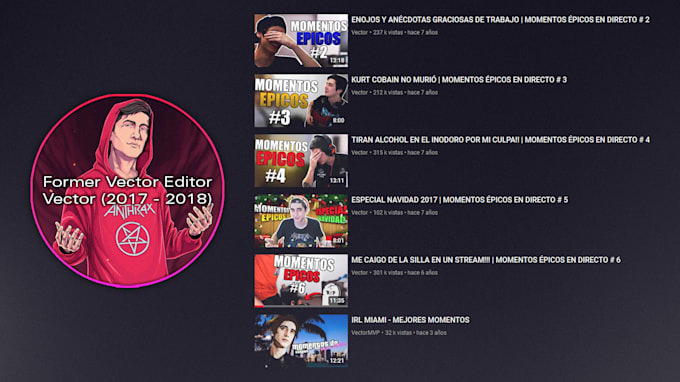The width and height of the screenshot is (680, 382).
Task: Click 'Vector • 237 k vistas' info line
Action: click(x=394, y=33)
